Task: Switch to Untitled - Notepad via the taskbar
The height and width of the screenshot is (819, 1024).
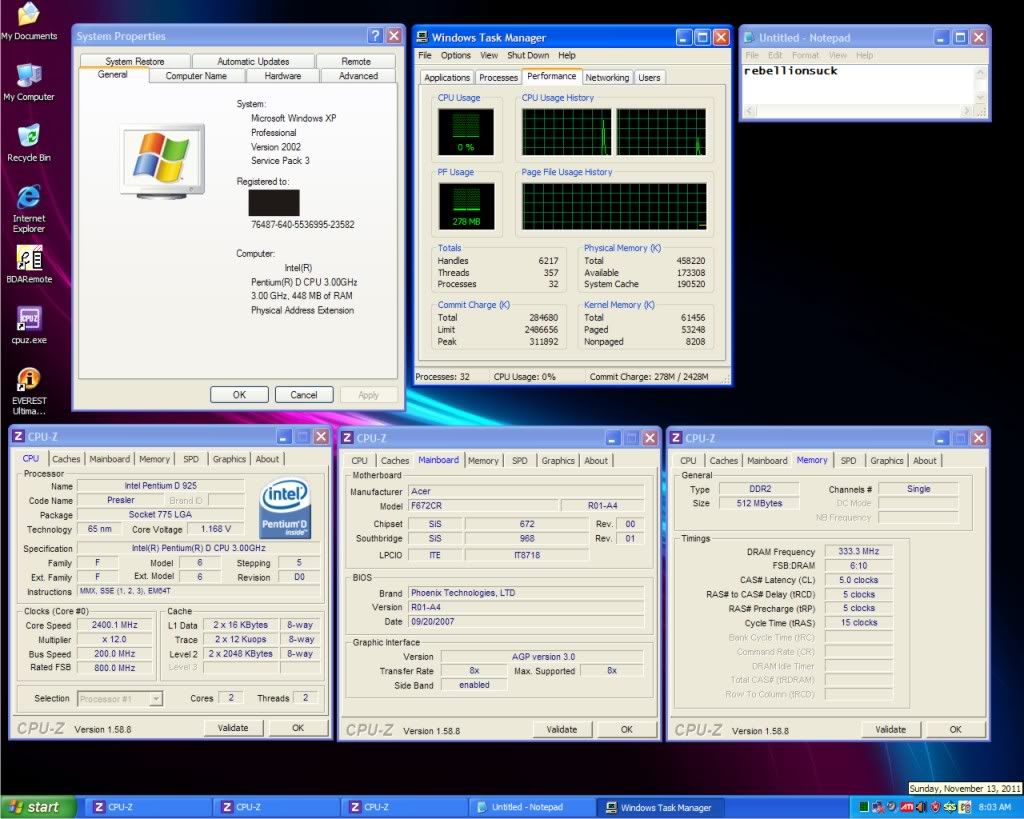Action: [530, 807]
